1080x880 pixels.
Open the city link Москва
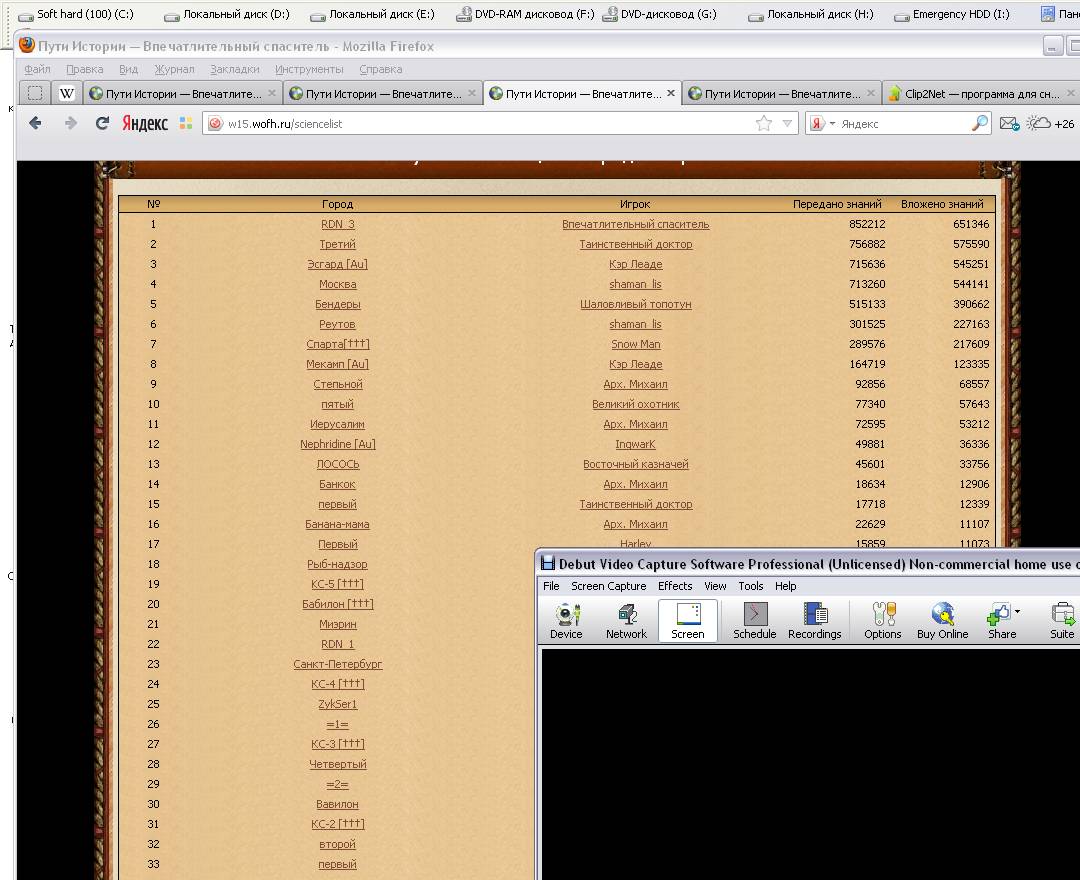(338, 284)
